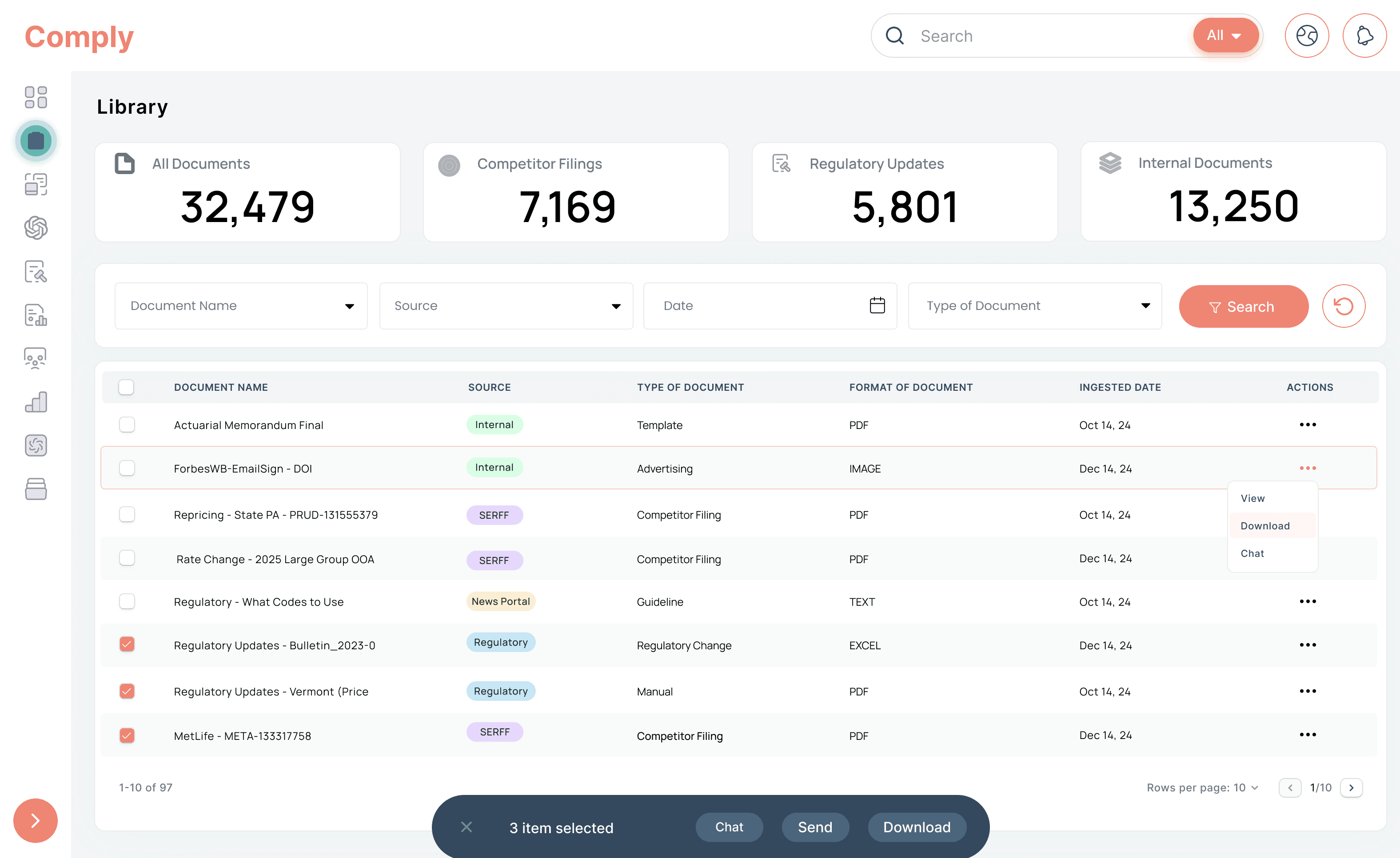1400x858 pixels.
Task: Open the All search scope dropdown
Action: tap(1225, 35)
